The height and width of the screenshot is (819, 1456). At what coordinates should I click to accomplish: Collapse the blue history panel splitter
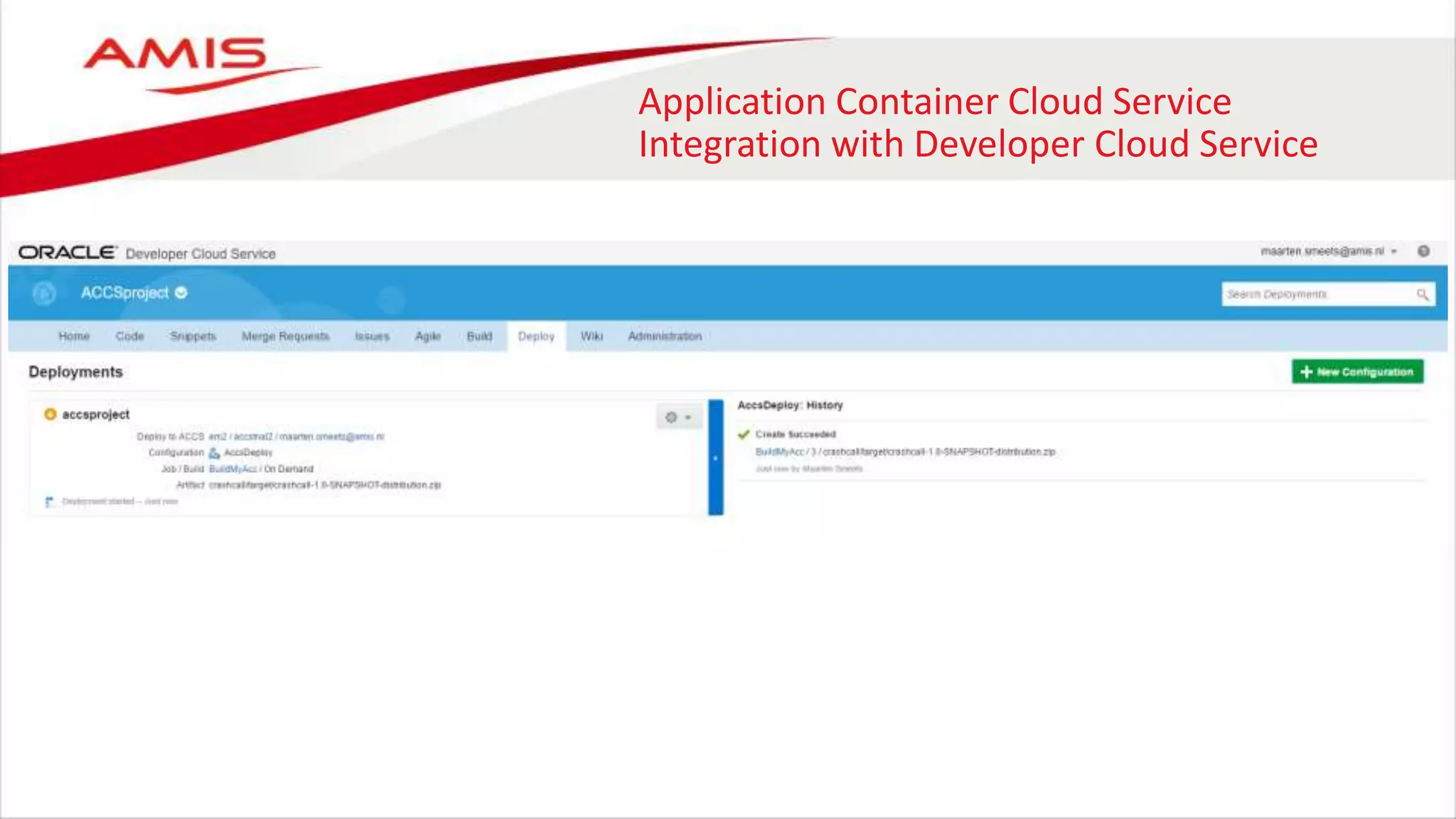coord(715,457)
